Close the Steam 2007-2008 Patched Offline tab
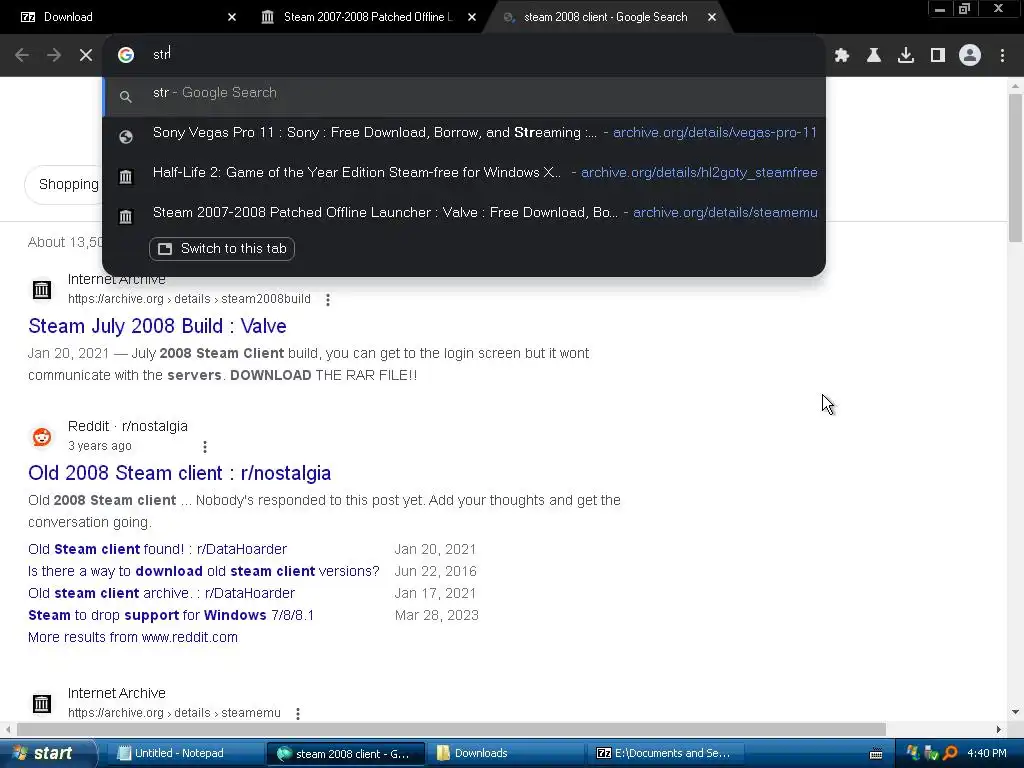This screenshot has width=1024, height=768. (x=472, y=17)
